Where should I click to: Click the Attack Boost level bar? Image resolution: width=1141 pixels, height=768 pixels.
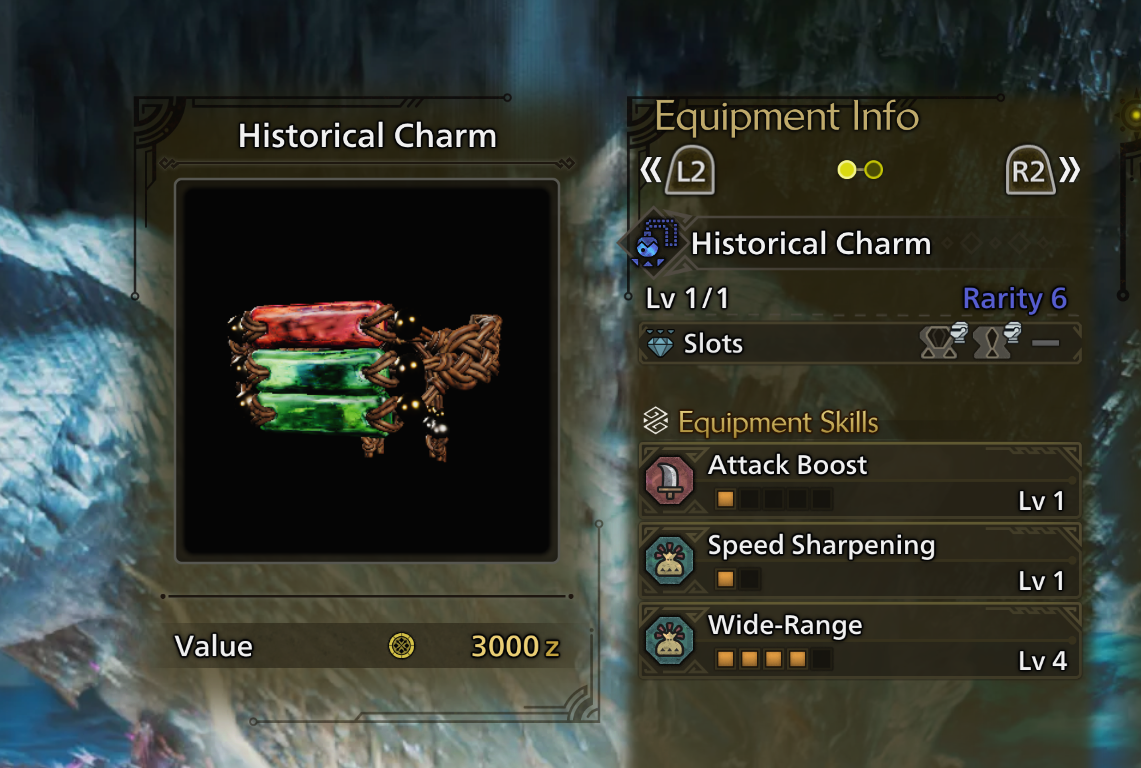tap(774, 499)
